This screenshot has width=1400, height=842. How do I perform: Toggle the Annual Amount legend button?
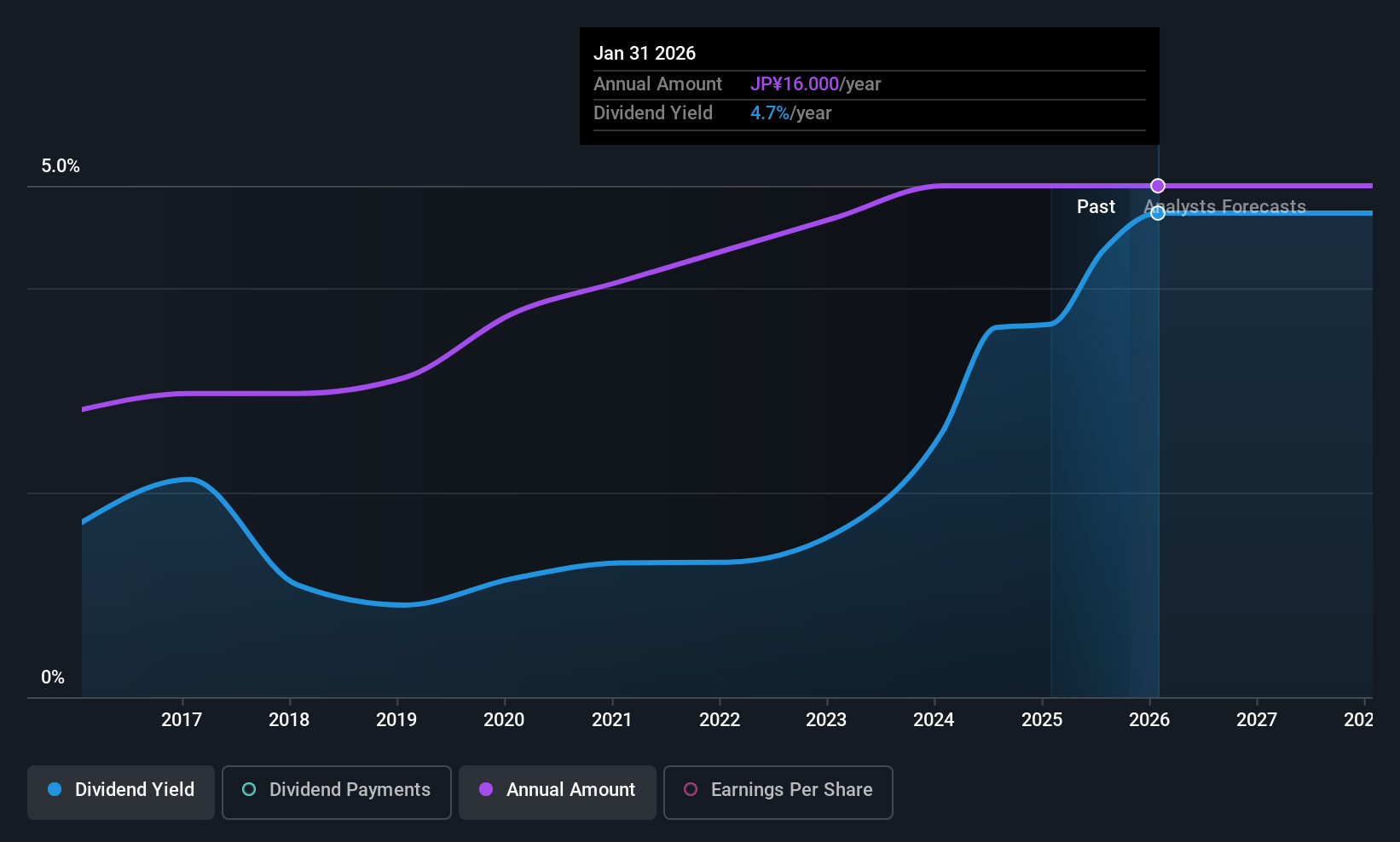[x=558, y=792]
